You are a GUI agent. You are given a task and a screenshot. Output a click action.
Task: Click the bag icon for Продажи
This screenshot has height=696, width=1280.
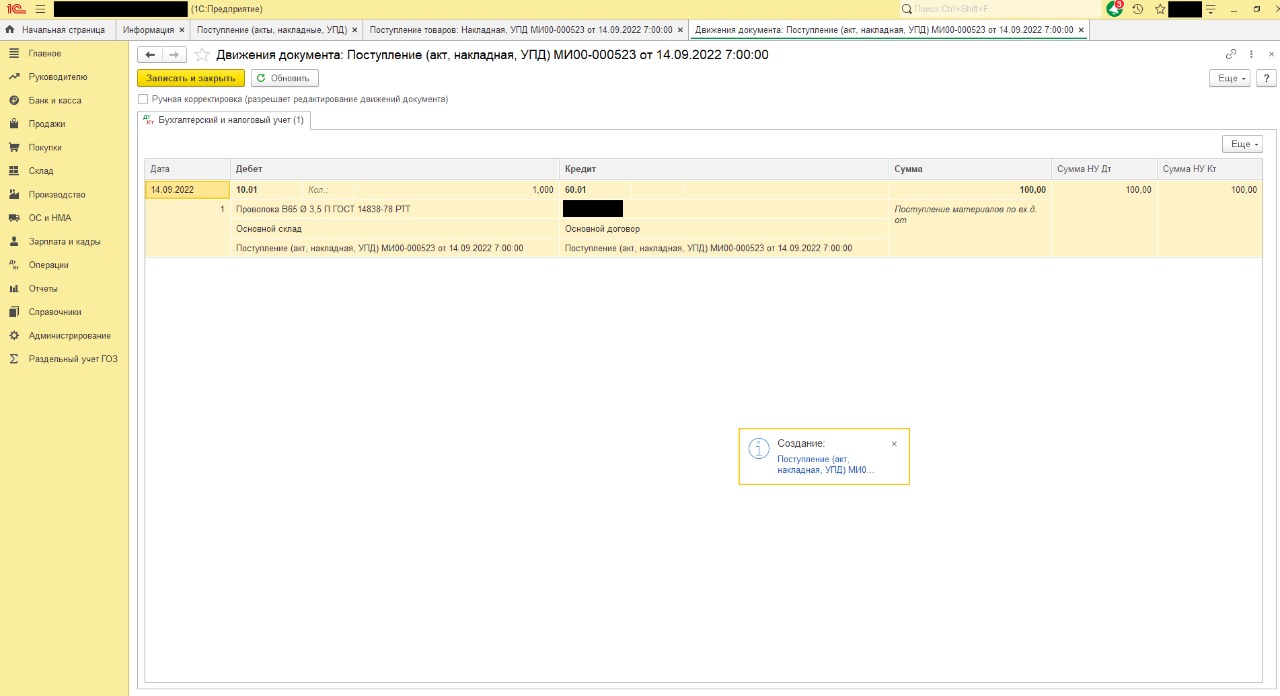(x=14, y=124)
